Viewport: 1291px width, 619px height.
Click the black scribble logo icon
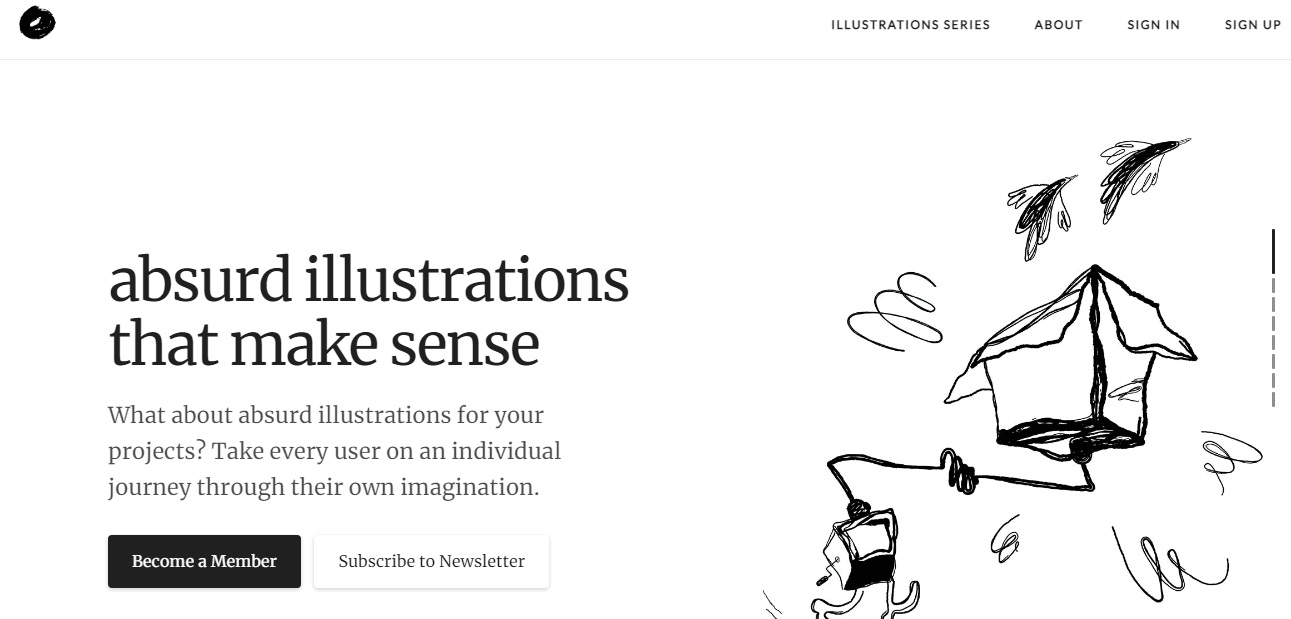(37, 23)
